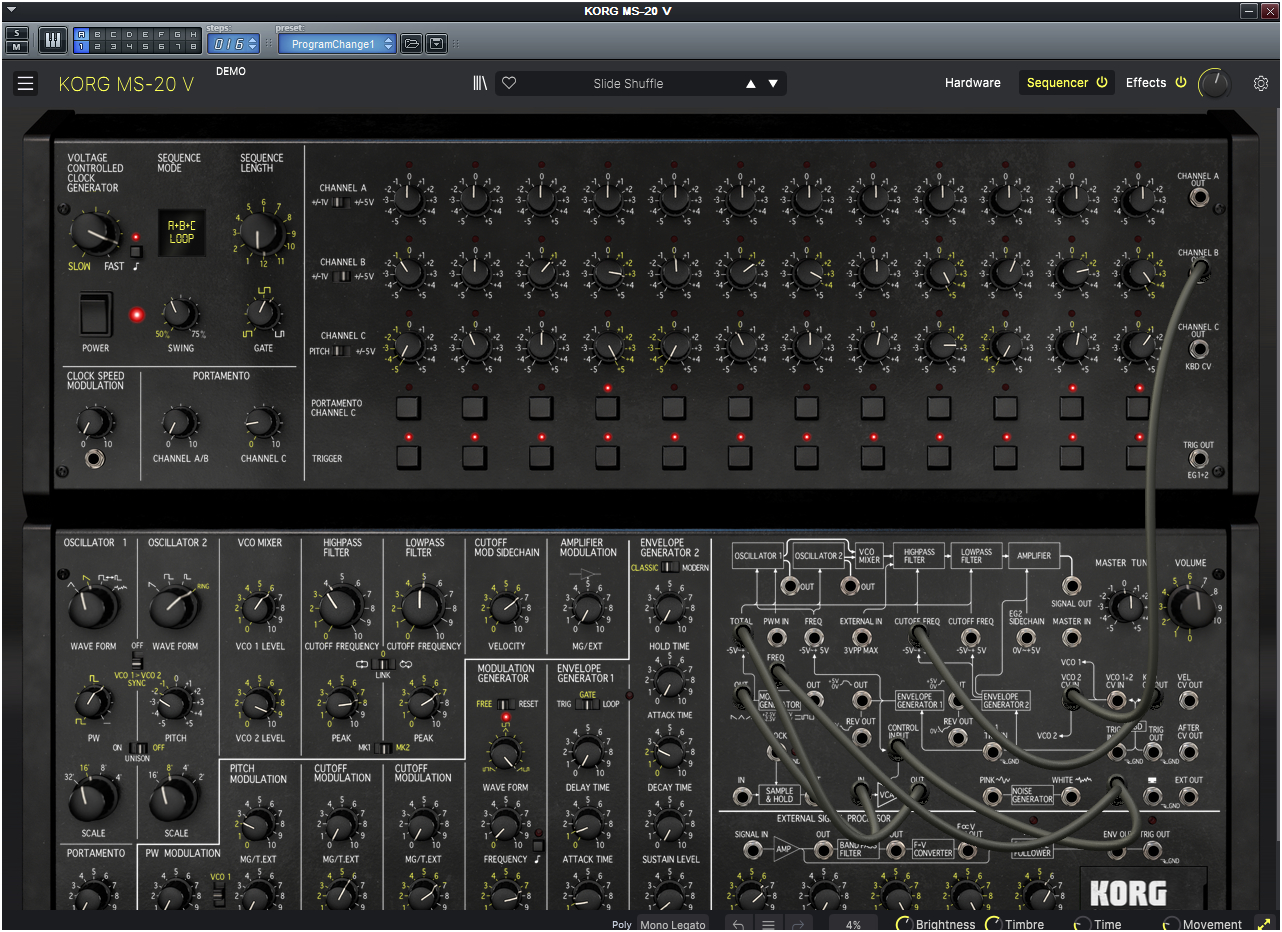This screenshot has height=932, width=1282.
Task: Go to next preset with down arrow
Action: [773, 84]
